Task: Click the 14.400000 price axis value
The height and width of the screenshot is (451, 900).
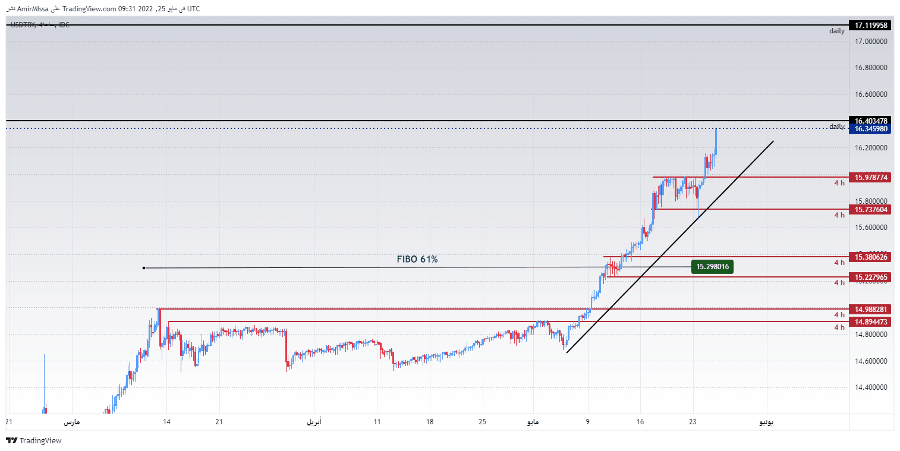Action: (871, 388)
